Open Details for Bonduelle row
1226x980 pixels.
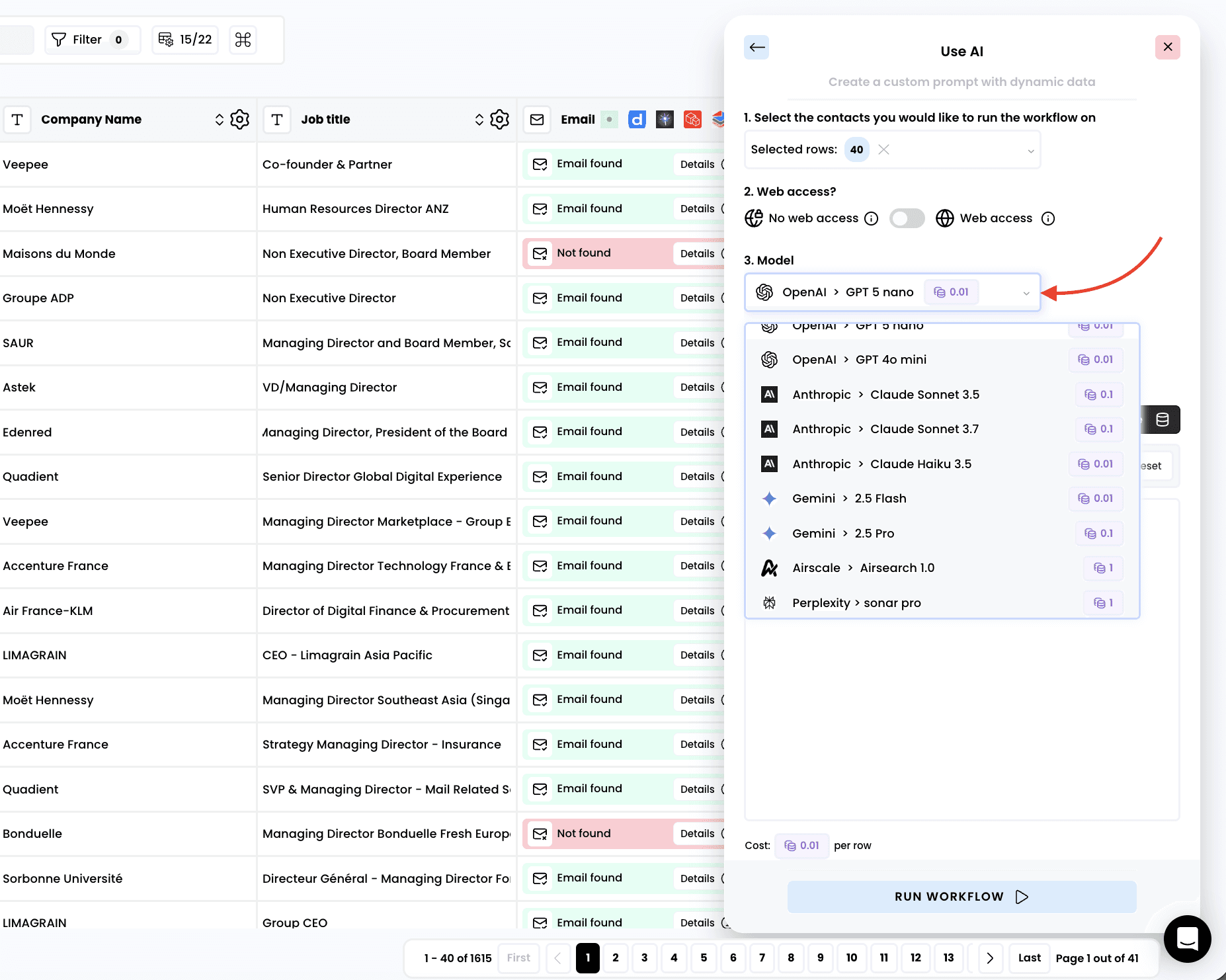(698, 834)
